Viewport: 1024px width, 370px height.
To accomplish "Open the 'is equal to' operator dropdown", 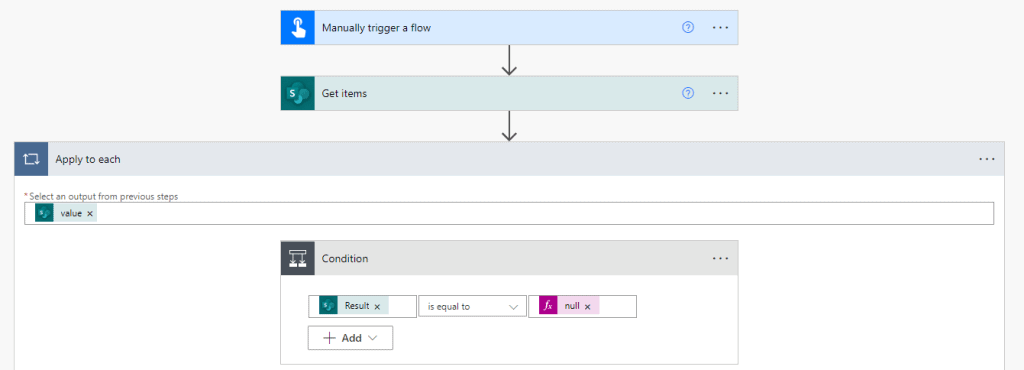I will click(472, 306).
